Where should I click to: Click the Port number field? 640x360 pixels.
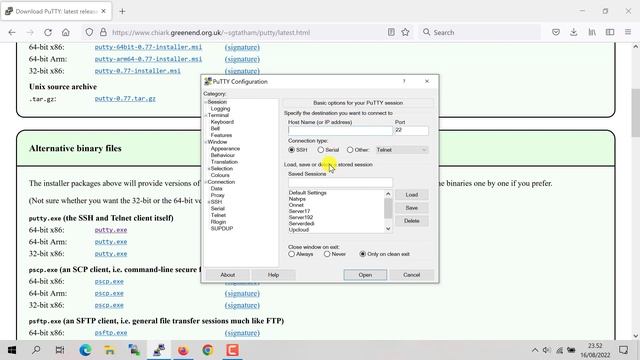coord(411,130)
